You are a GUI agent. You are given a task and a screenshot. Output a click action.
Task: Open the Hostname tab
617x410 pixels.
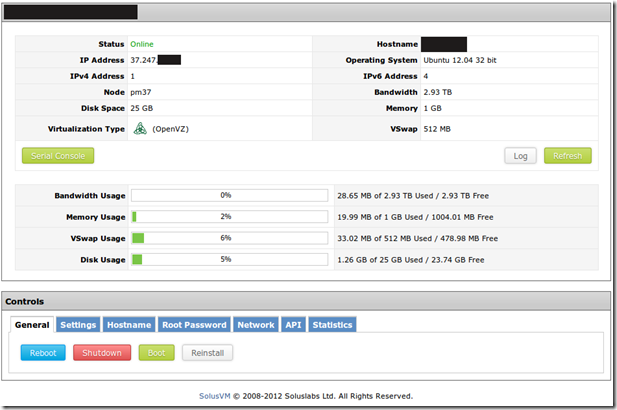click(129, 325)
